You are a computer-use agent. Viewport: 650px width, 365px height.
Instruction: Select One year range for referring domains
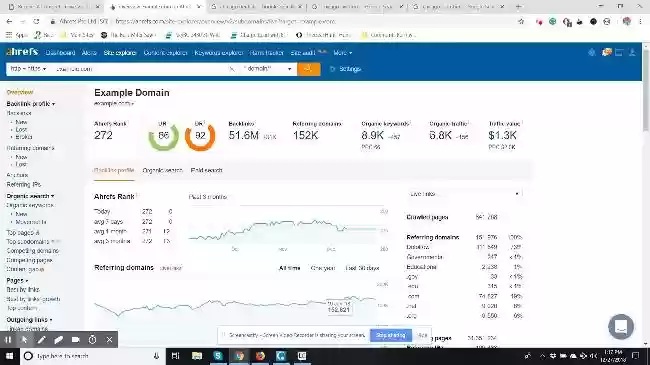coord(323,268)
